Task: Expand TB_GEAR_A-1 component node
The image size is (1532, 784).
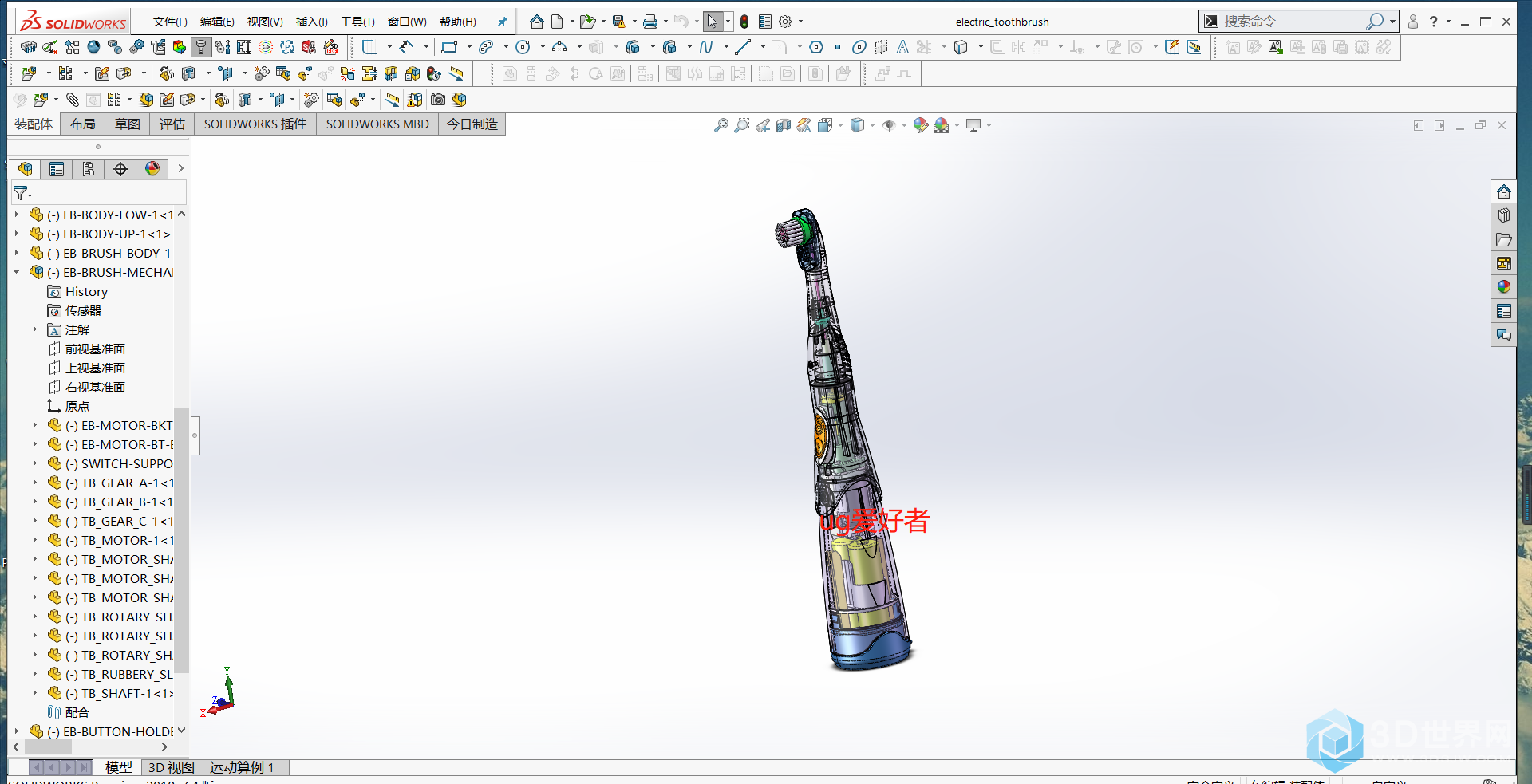Action: 35,483
